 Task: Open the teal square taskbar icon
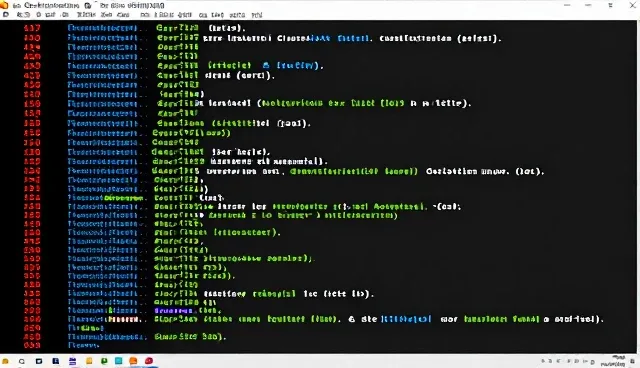pyautogui.click(x=118, y=361)
